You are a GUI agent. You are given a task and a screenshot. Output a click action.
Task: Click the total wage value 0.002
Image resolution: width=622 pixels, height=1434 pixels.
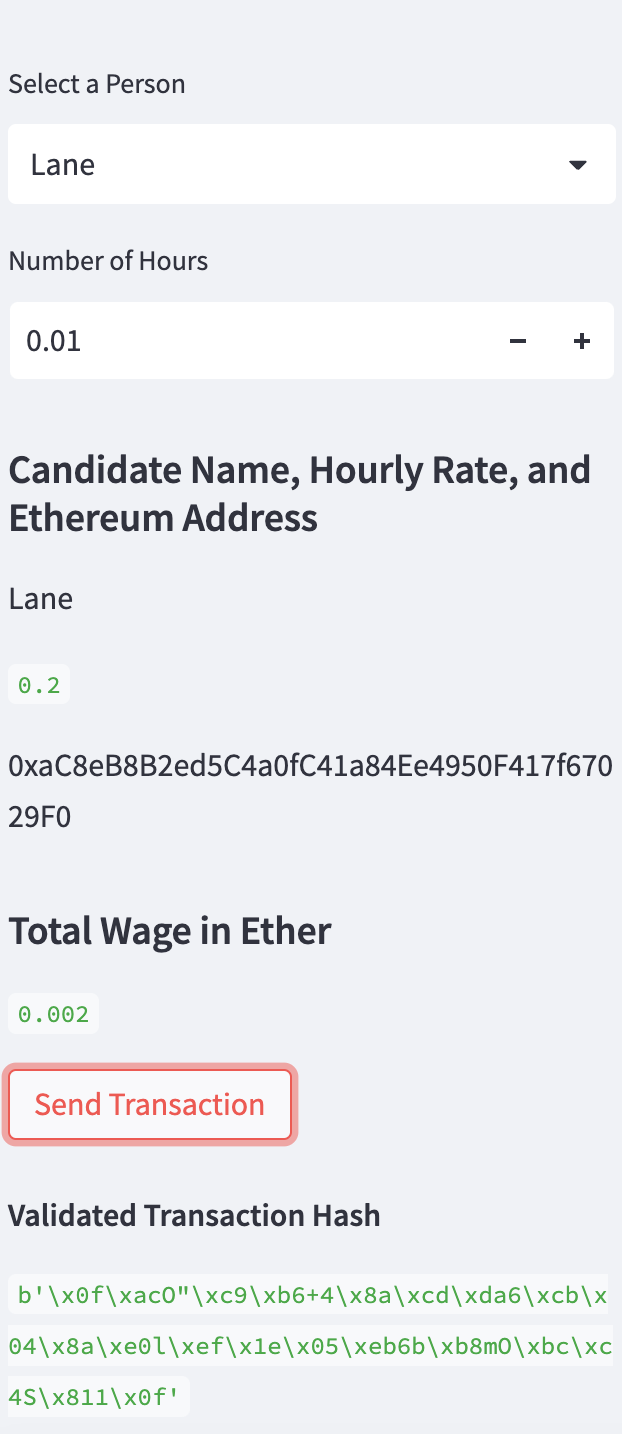pos(53,1013)
